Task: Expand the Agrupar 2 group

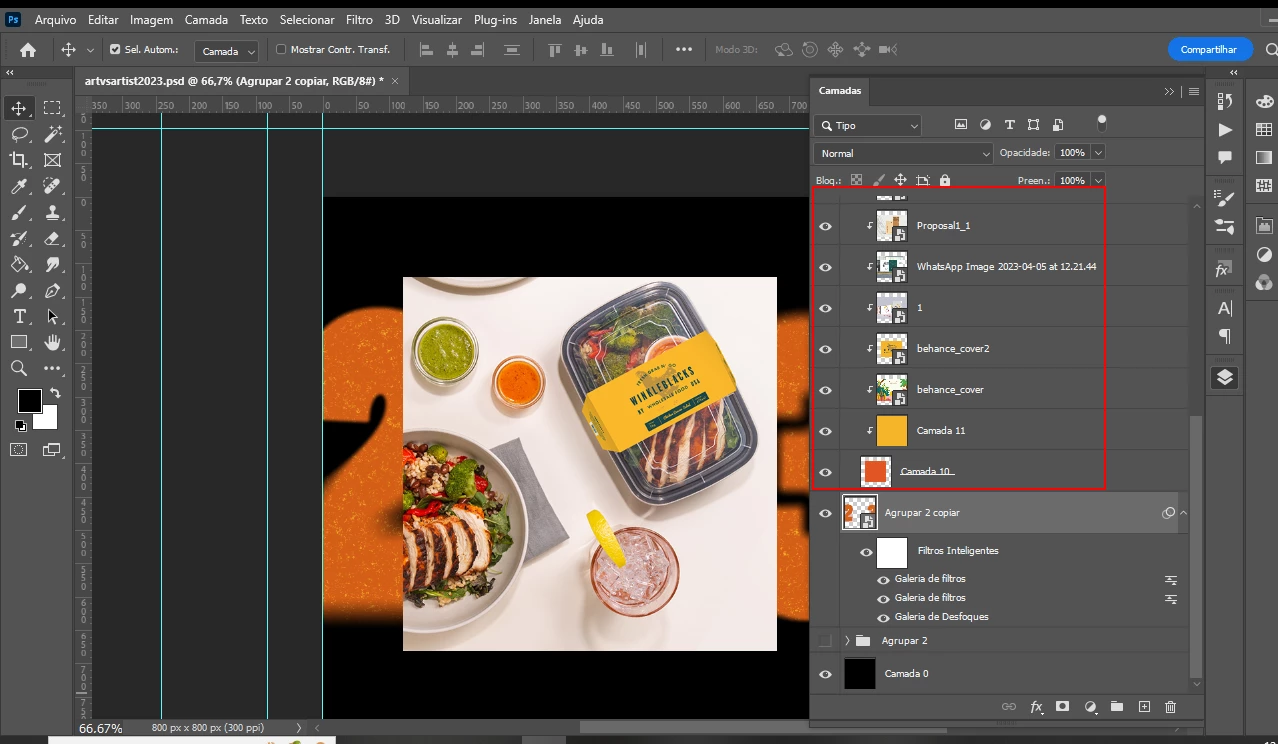Action: [x=847, y=640]
